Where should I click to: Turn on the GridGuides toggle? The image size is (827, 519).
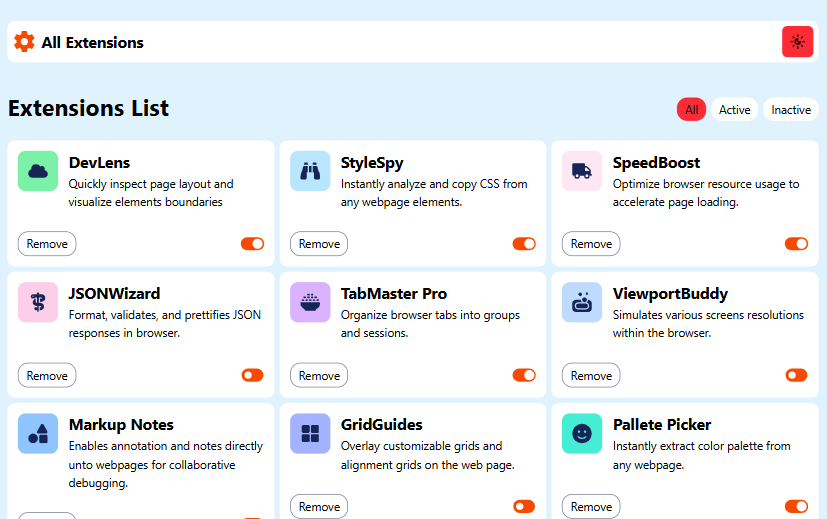click(524, 506)
